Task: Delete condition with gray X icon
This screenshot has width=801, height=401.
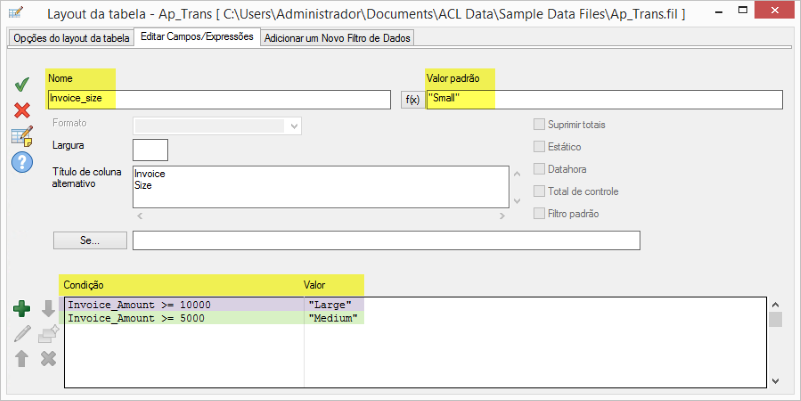Action: coord(48,358)
